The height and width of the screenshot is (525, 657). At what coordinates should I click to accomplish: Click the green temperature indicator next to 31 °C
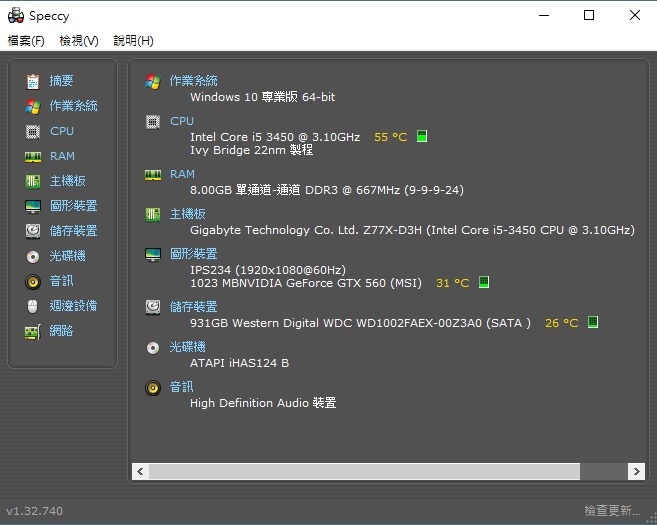(x=484, y=282)
